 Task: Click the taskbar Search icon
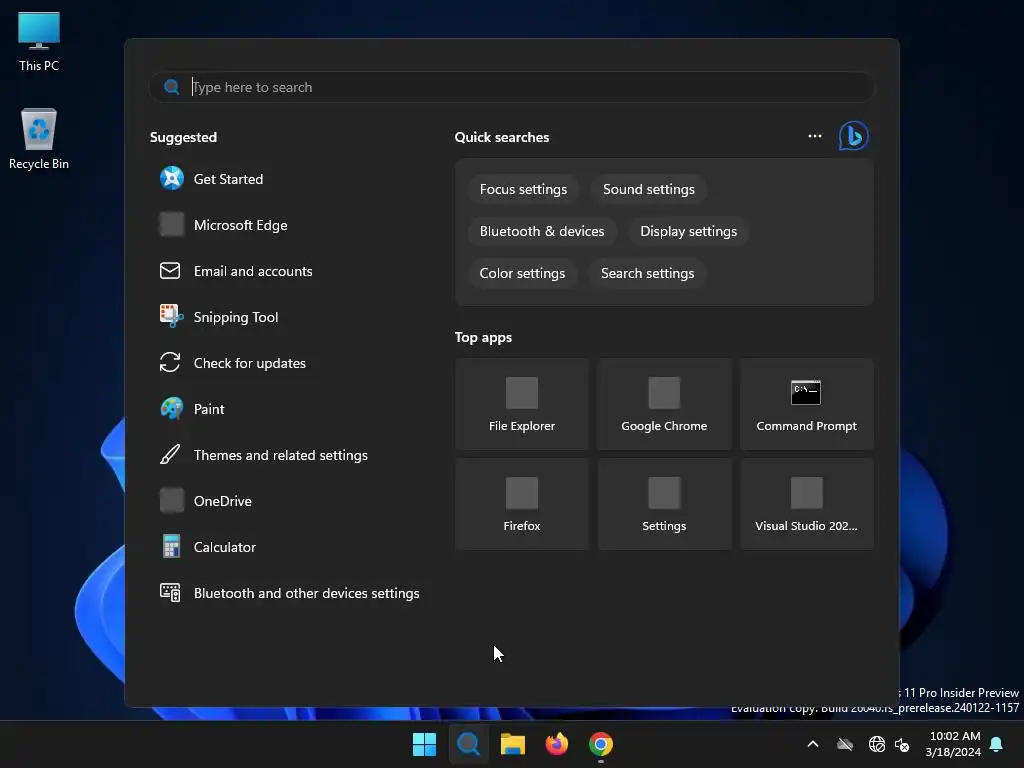468,744
